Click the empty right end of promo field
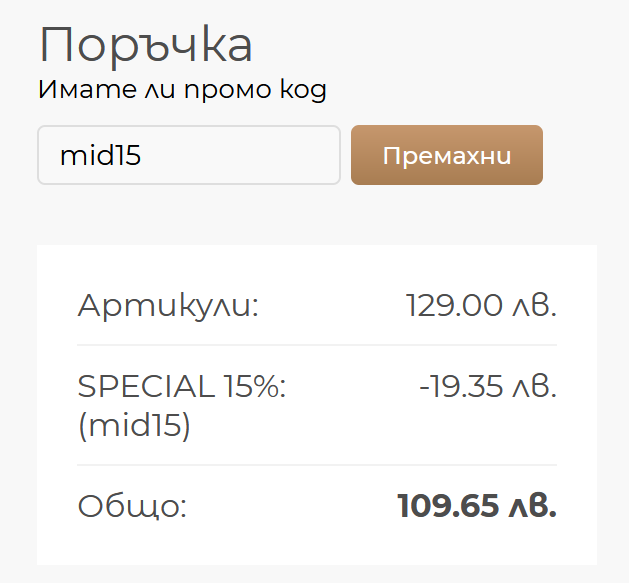The height and width of the screenshot is (583, 629). point(310,155)
